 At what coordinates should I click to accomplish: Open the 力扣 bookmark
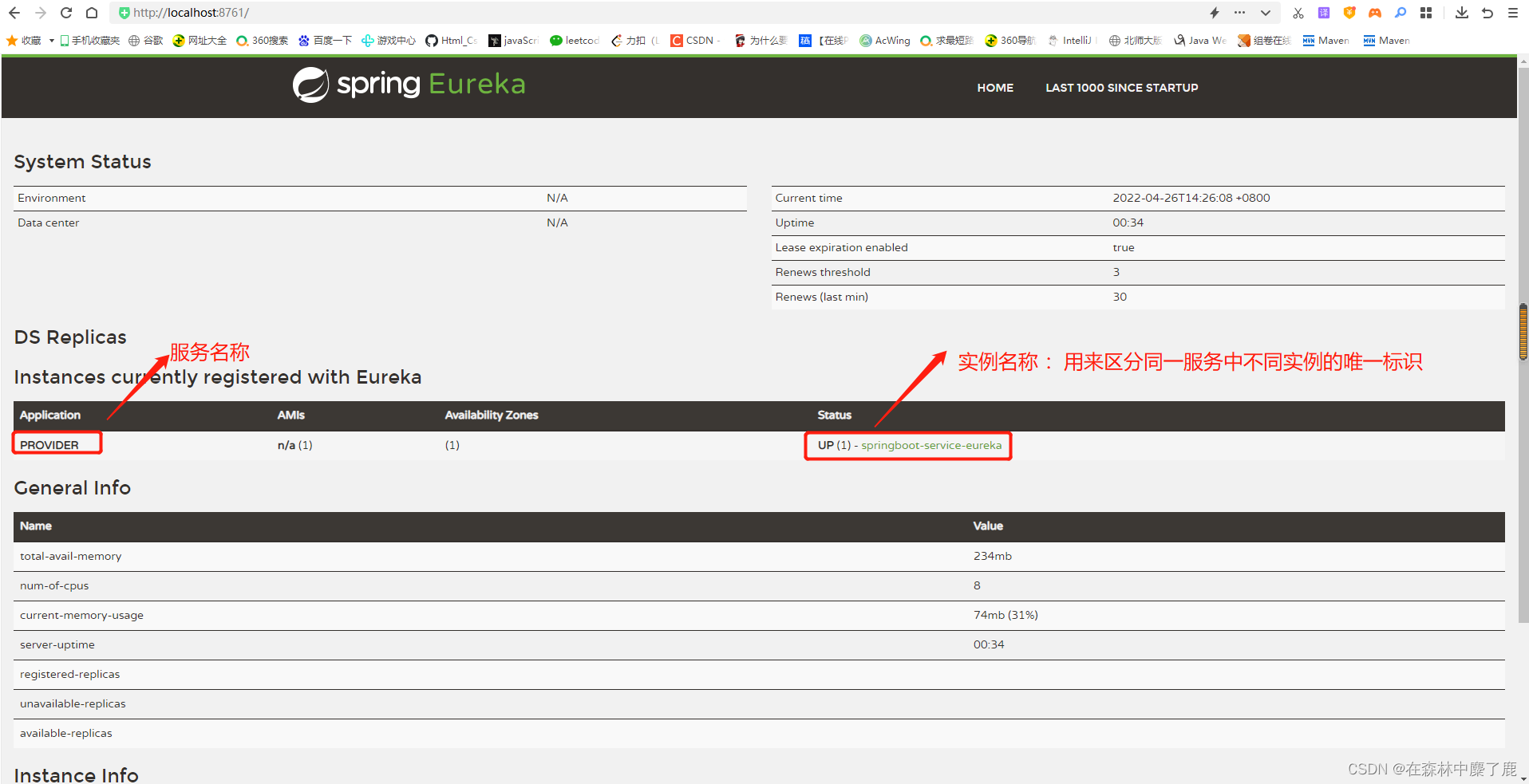tap(635, 41)
